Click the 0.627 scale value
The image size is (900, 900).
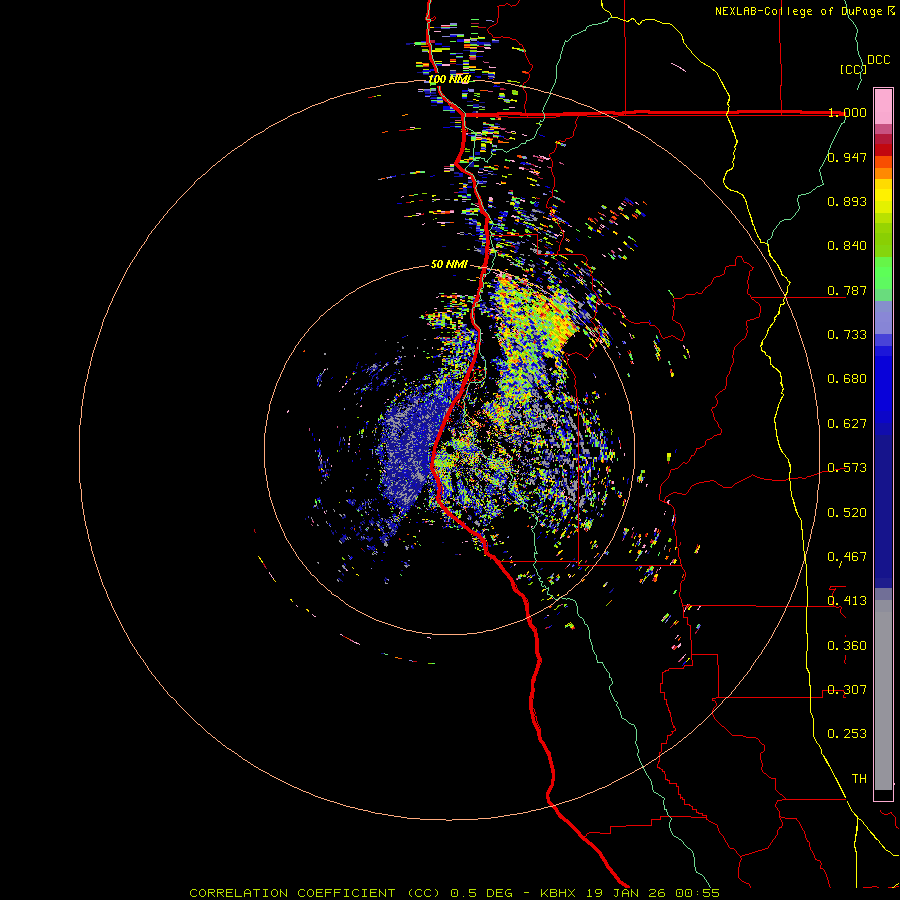click(847, 424)
